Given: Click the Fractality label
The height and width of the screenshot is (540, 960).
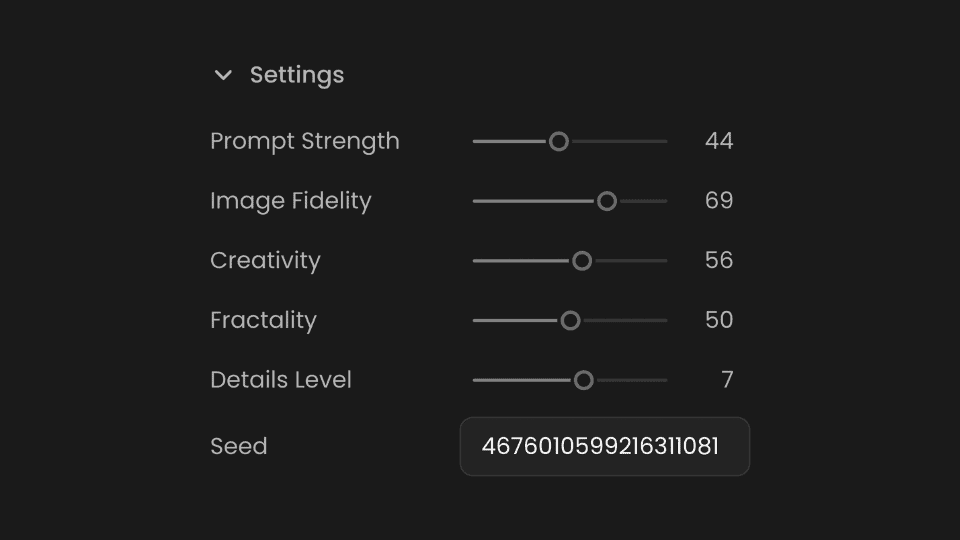Looking at the screenshot, I should [x=263, y=321].
